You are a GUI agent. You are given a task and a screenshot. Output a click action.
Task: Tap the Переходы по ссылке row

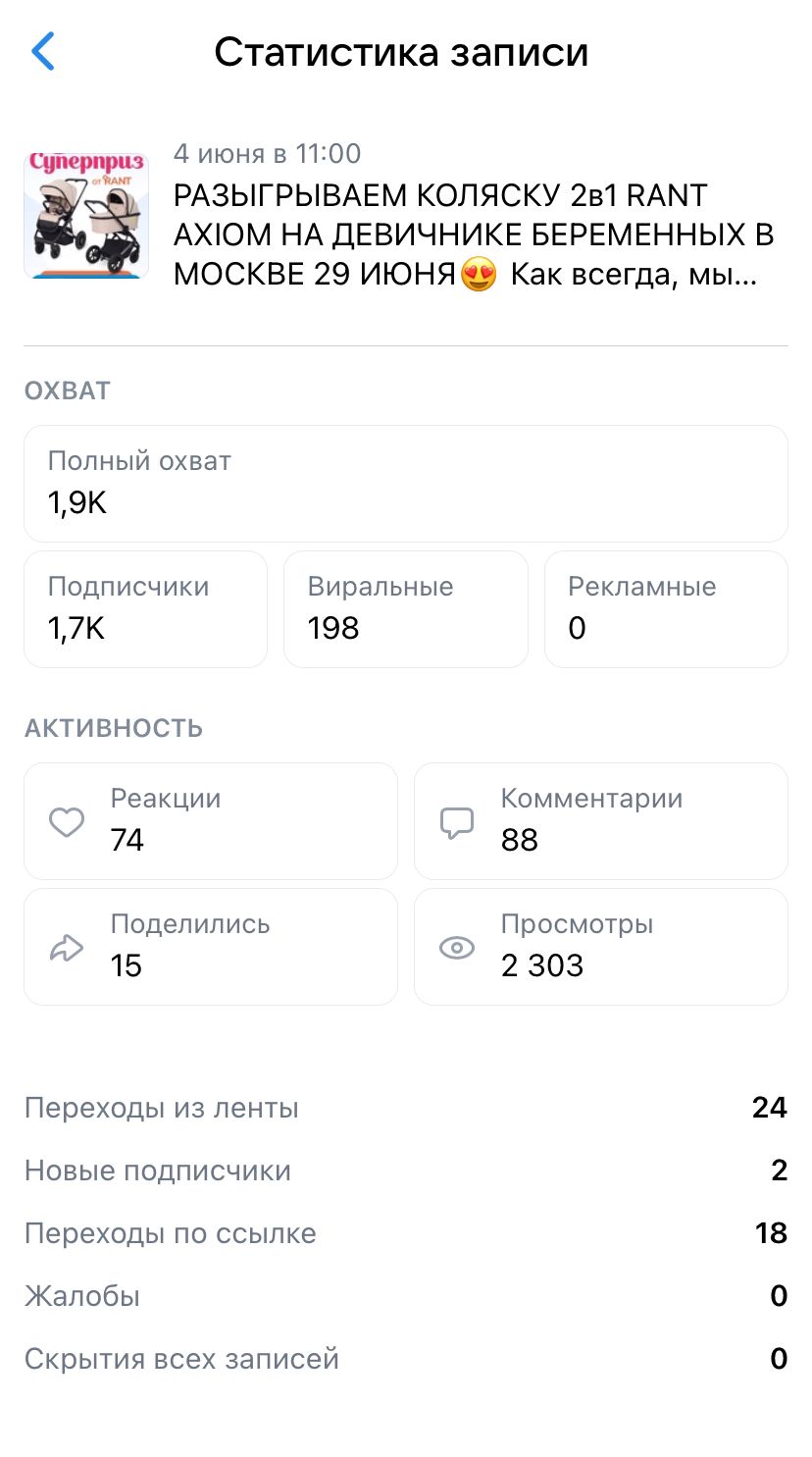point(406,1233)
